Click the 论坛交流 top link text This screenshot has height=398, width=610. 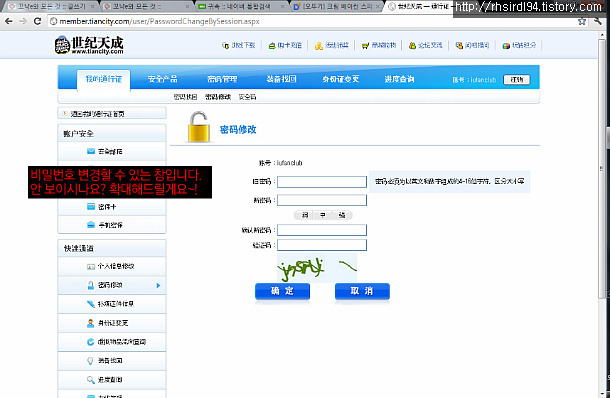(430, 46)
